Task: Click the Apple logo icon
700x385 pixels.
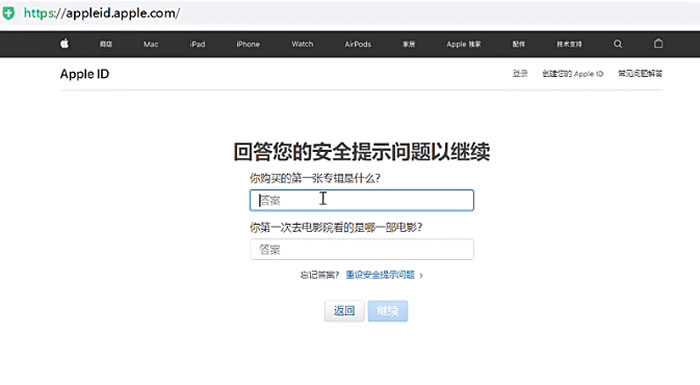Action: point(65,43)
